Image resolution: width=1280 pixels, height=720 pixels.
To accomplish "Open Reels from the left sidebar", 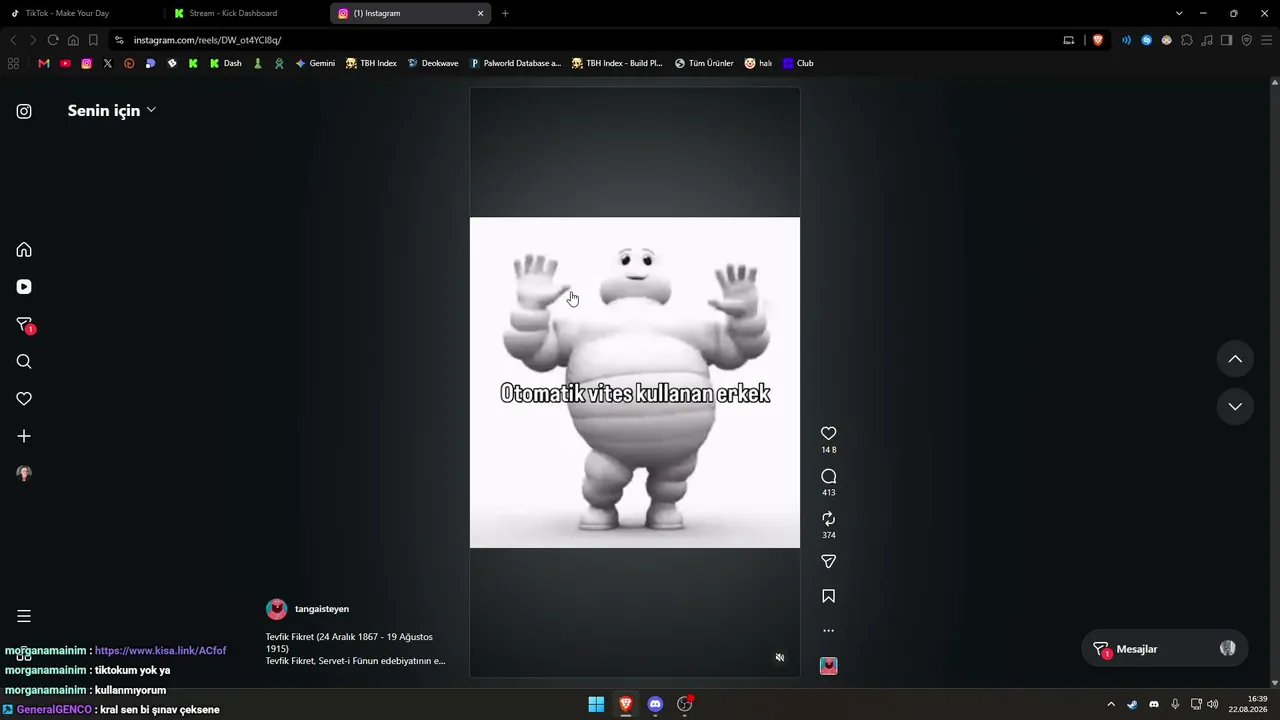I will [24, 287].
